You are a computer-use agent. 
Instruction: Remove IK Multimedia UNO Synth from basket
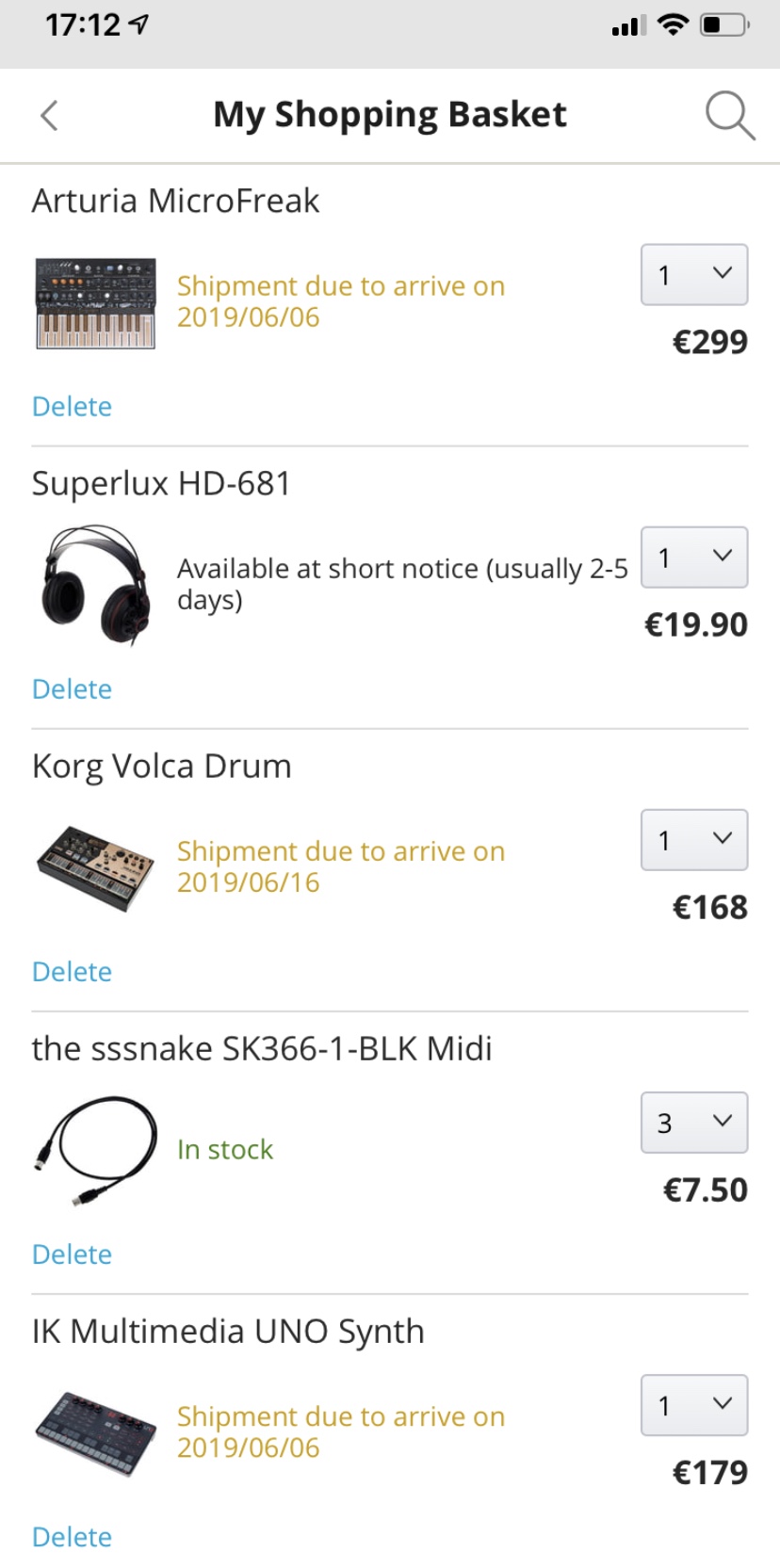click(72, 1537)
